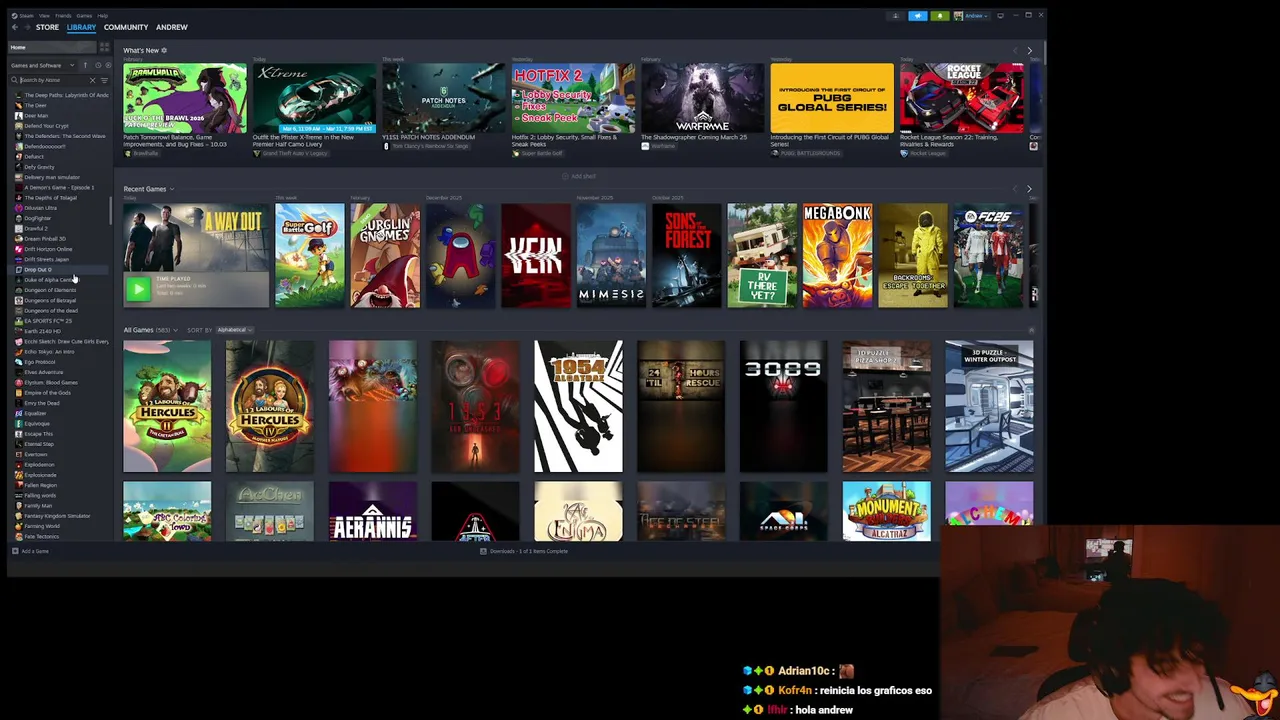1280x720 pixels.
Task: Open the blue announcements megaphone button
Action: [x=918, y=16]
